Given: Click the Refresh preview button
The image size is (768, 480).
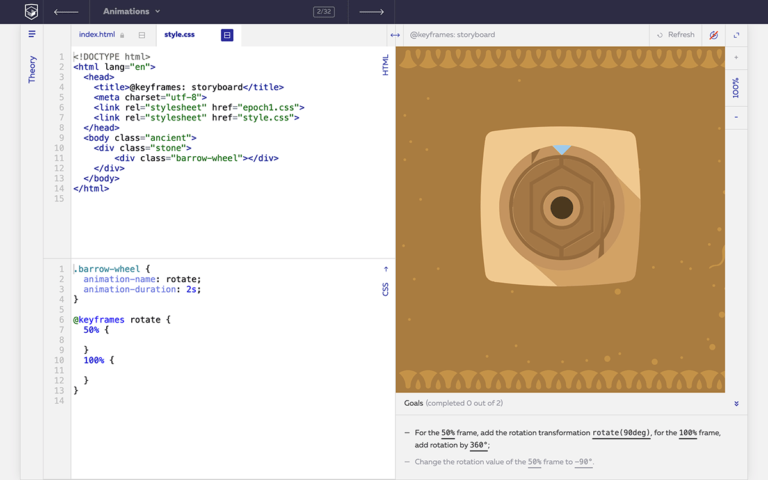Looking at the screenshot, I should [x=676, y=35].
